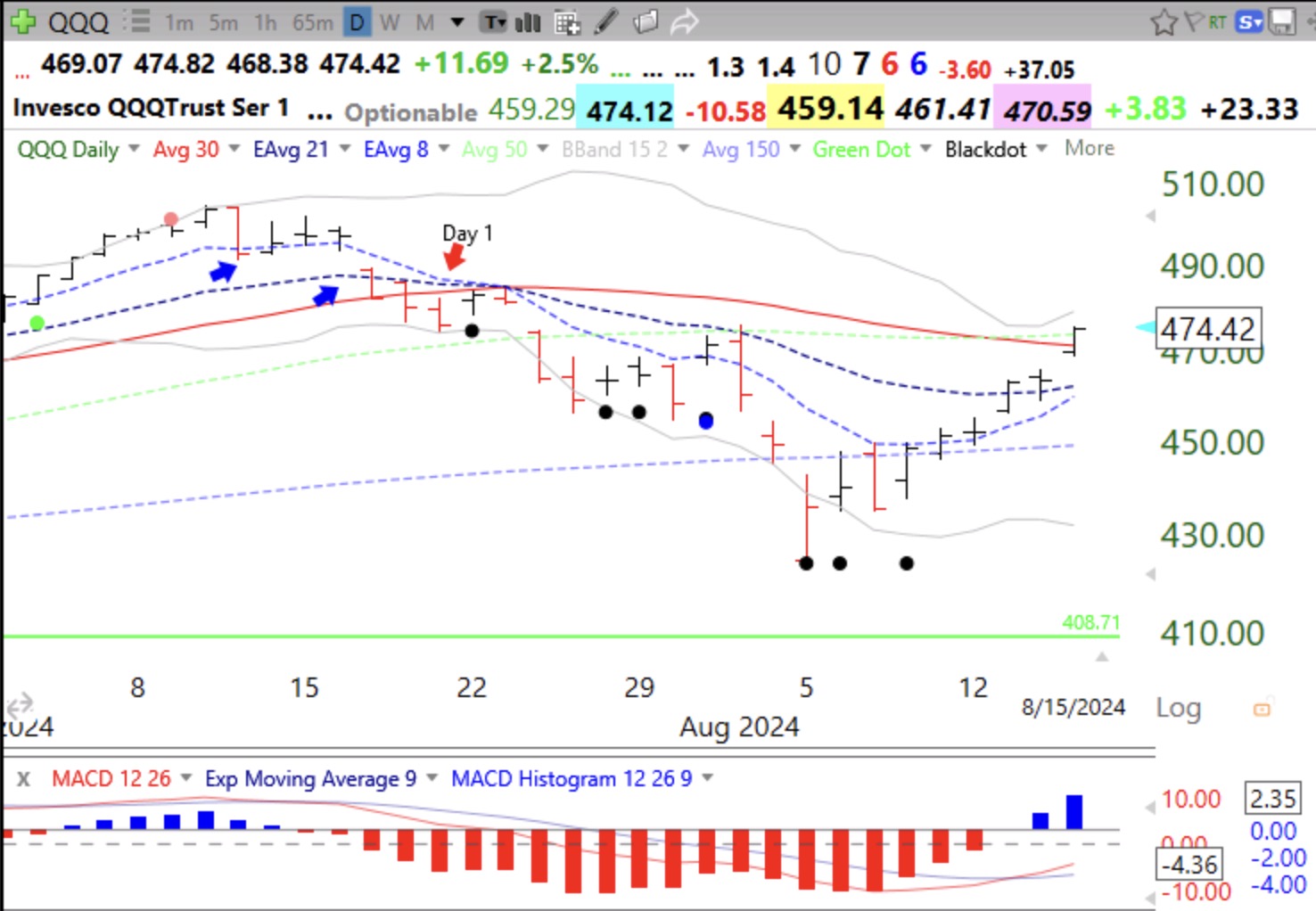Click the share arrow icon
1316x911 pixels.
point(684,21)
